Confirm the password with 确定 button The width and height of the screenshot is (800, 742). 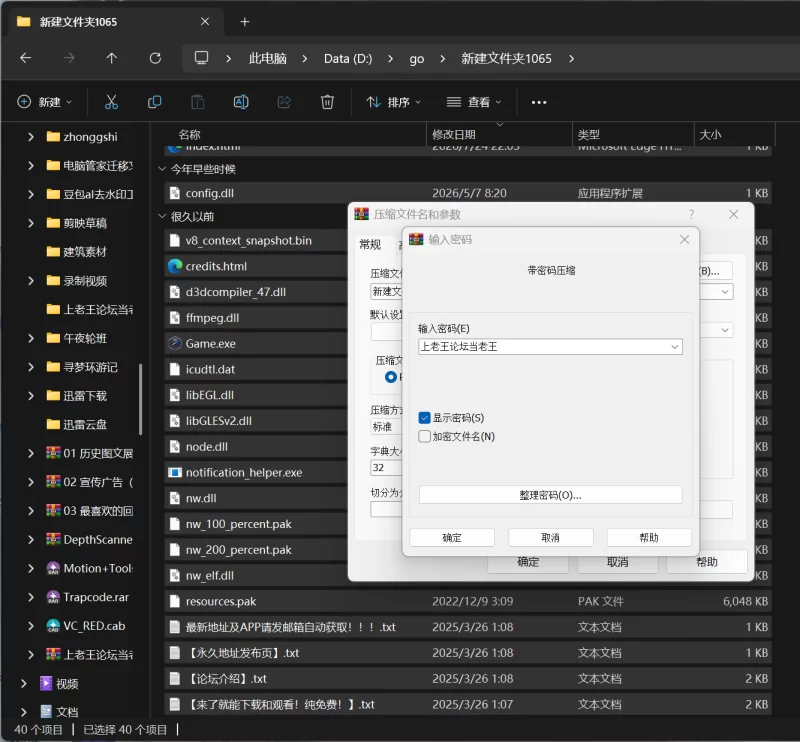(452, 537)
